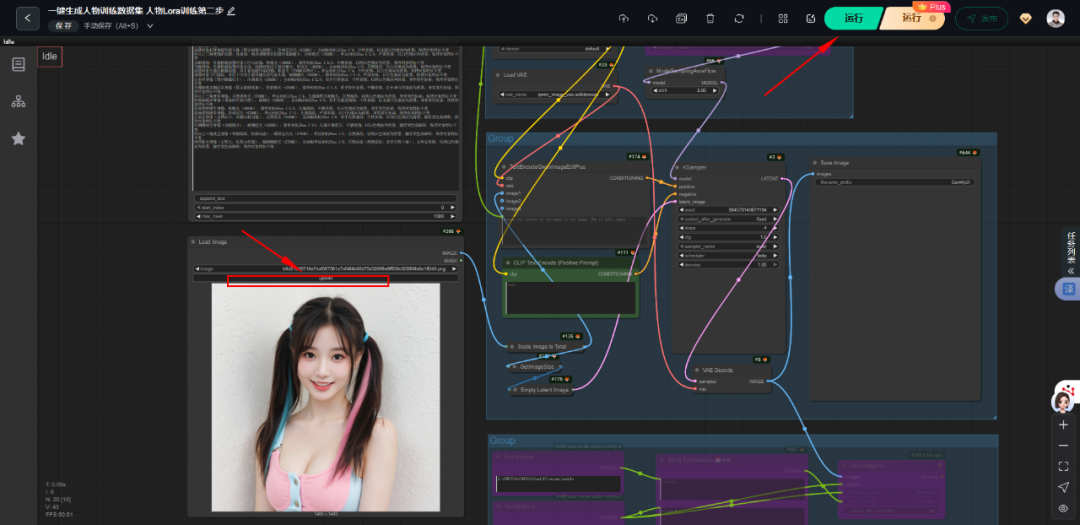Viewport: 1080px width, 525px height.
Task: Click the trash delete icon in toolbar
Action: [710, 19]
